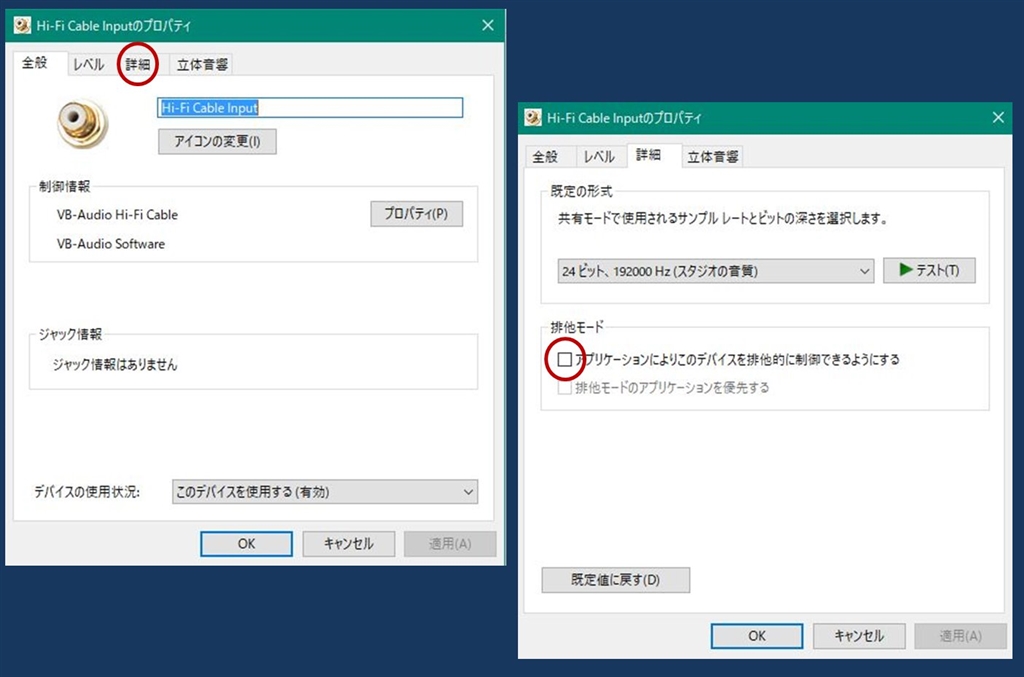Click title bar icon of left window
This screenshot has width=1024, height=677.
[22, 25]
